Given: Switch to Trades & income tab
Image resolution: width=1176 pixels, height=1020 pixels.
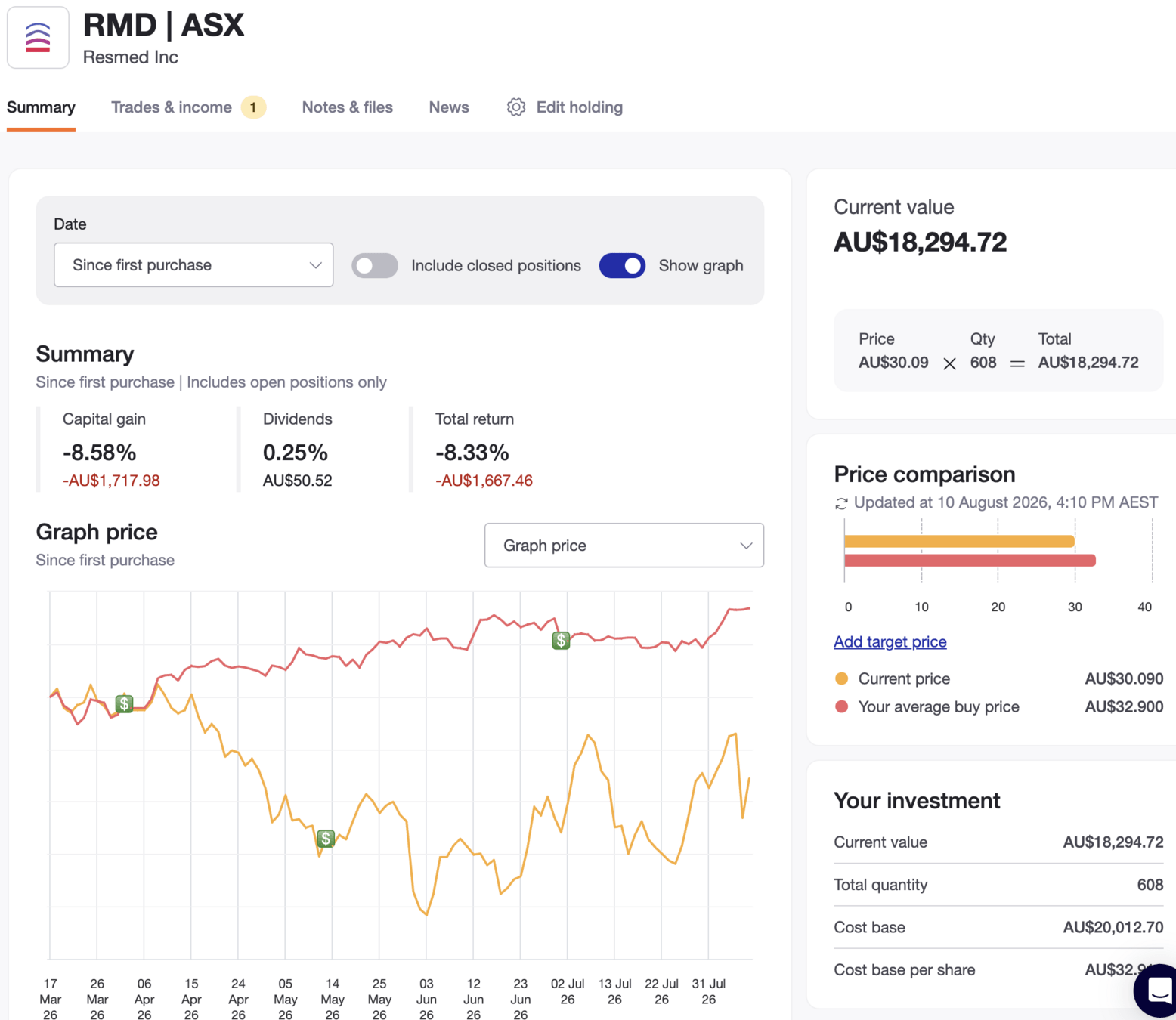Looking at the screenshot, I should (172, 107).
